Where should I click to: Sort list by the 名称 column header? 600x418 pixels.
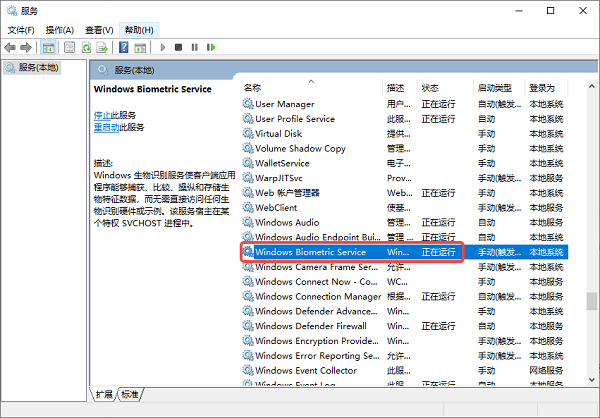(311, 88)
